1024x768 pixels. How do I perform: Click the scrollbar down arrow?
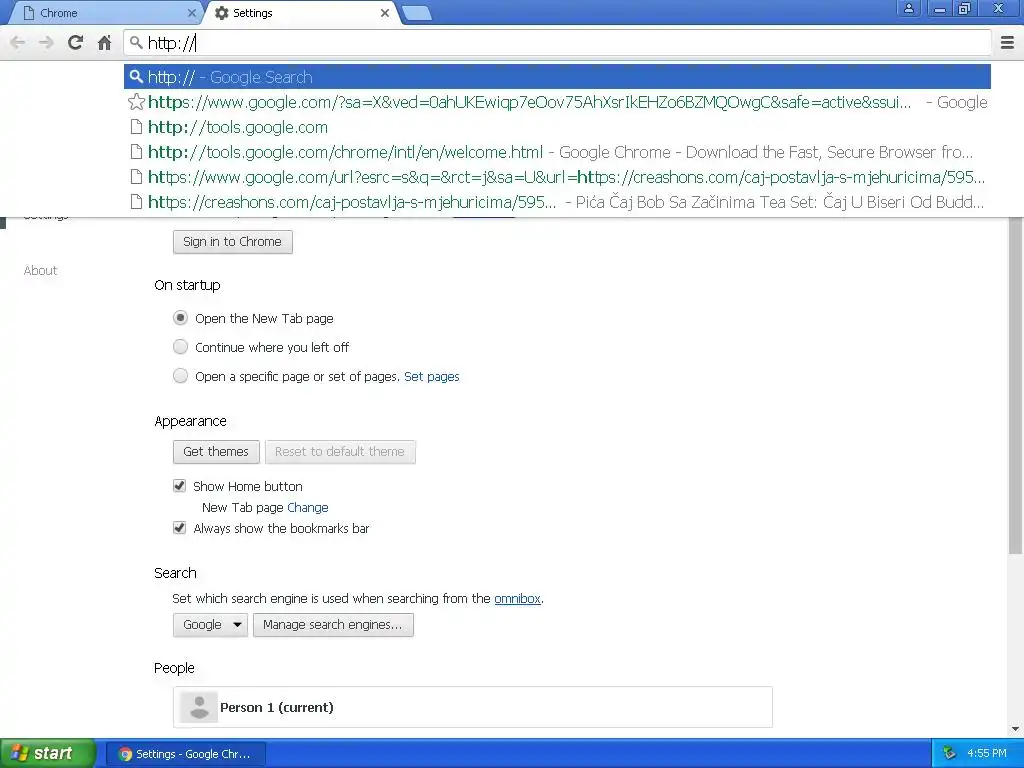coord(1016,729)
